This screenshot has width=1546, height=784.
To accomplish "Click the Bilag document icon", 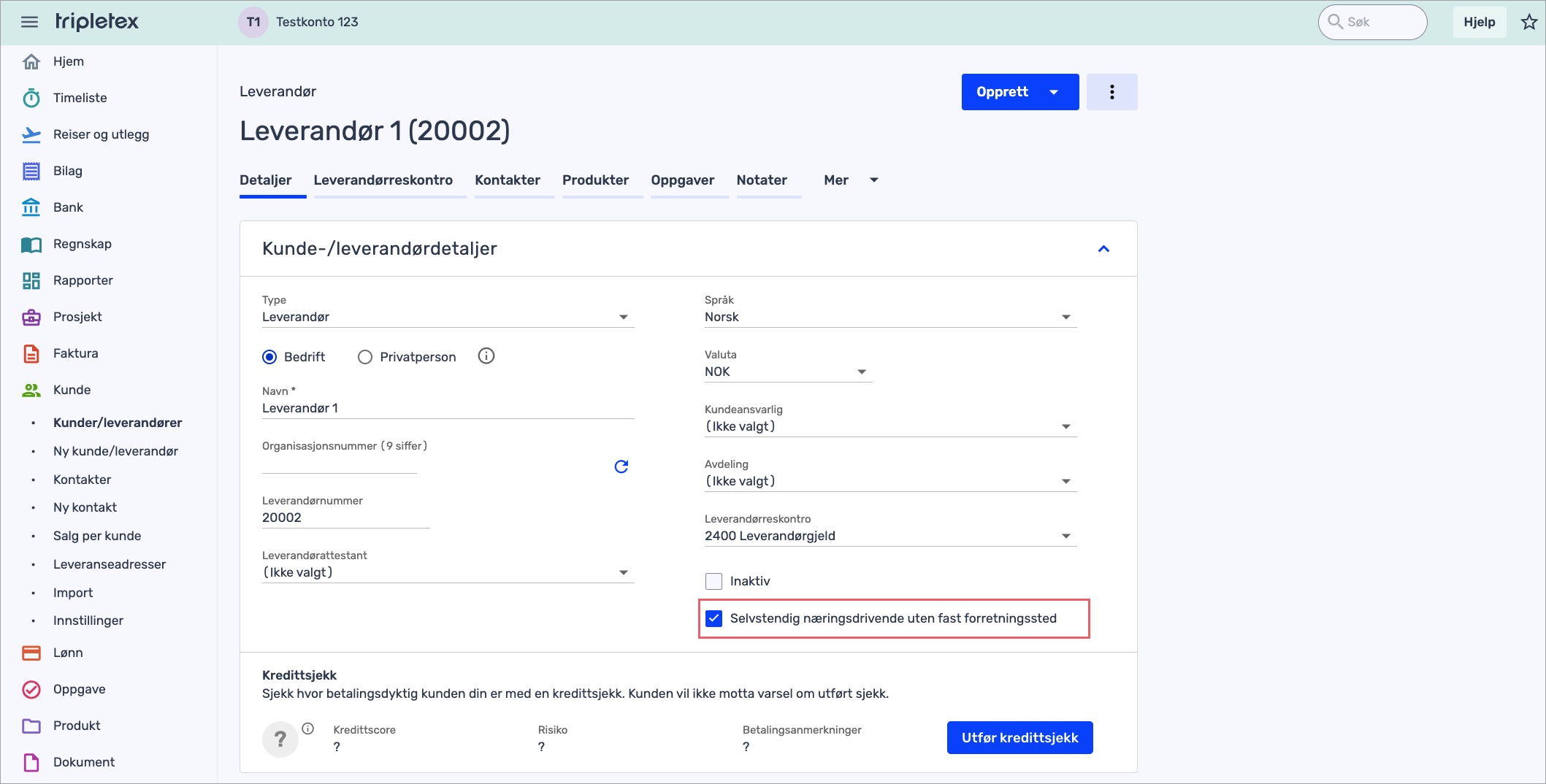I will pyautogui.click(x=31, y=171).
